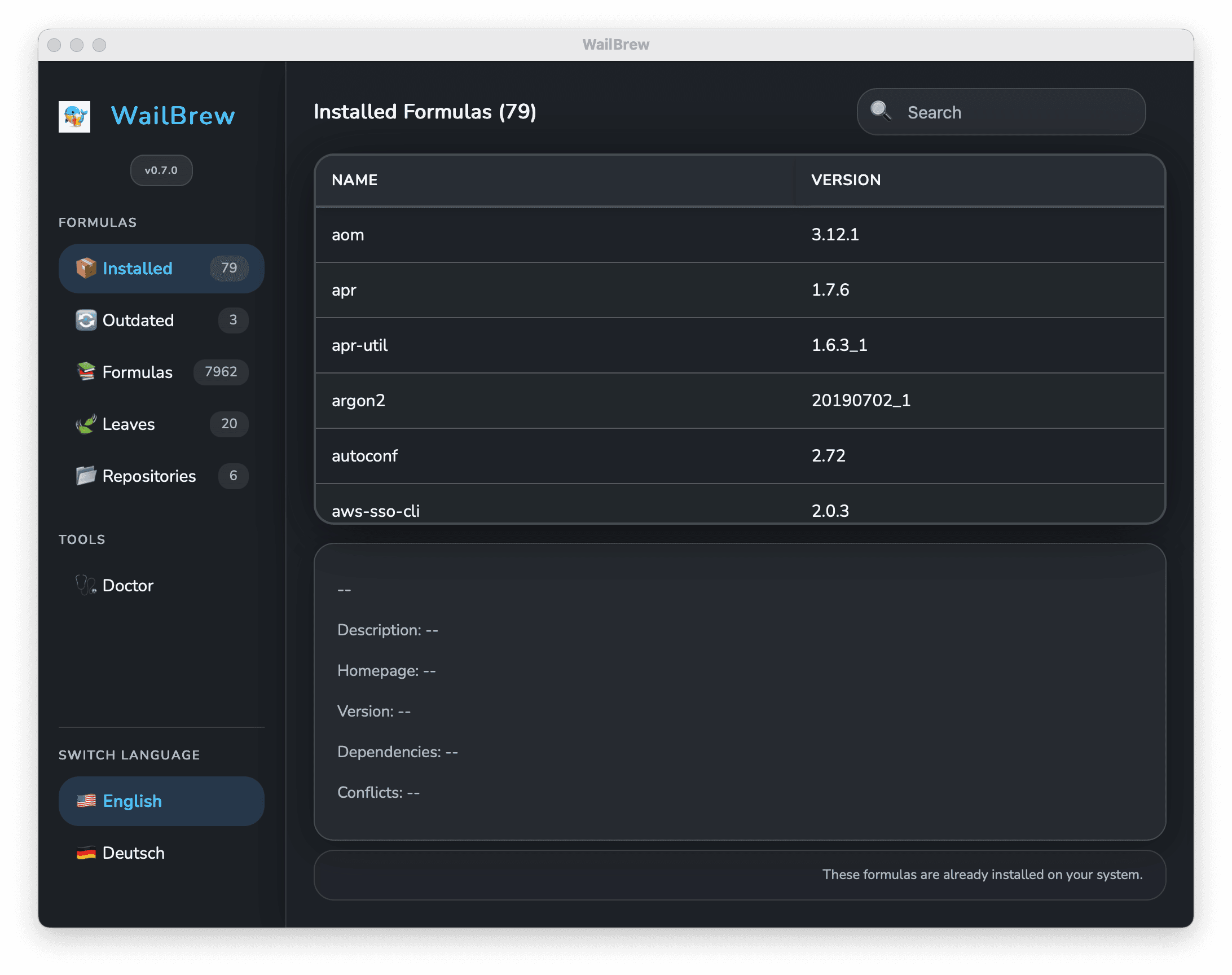This screenshot has width=1232, height=975.
Task: Select the apr formula row
Action: [x=740, y=290]
